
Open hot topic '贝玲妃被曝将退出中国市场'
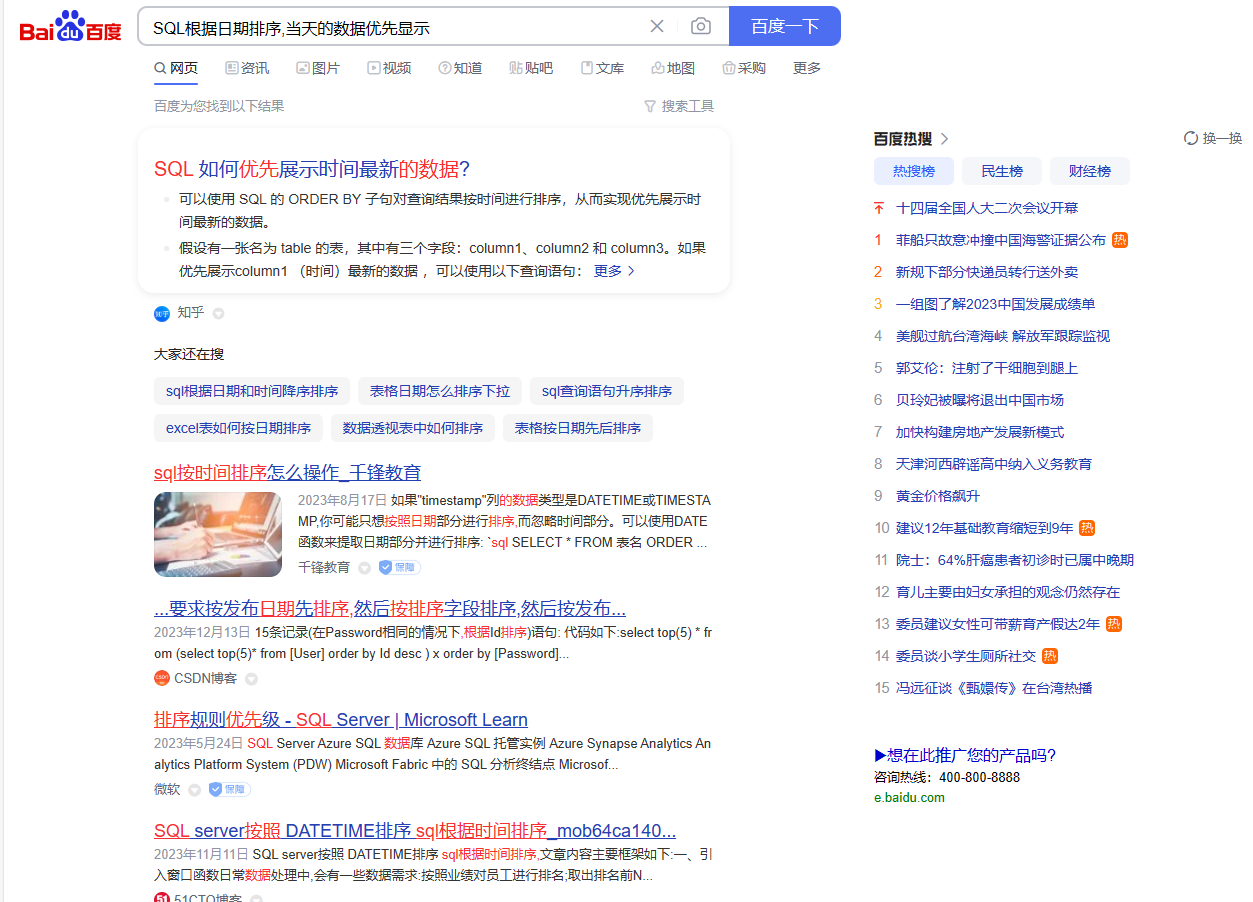(x=980, y=400)
